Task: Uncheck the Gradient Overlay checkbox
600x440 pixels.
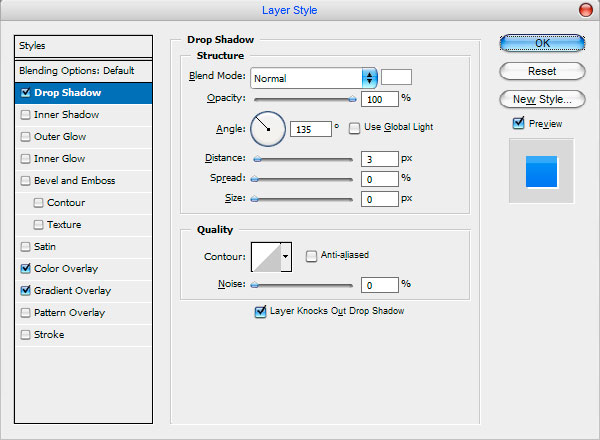Action: (26, 290)
